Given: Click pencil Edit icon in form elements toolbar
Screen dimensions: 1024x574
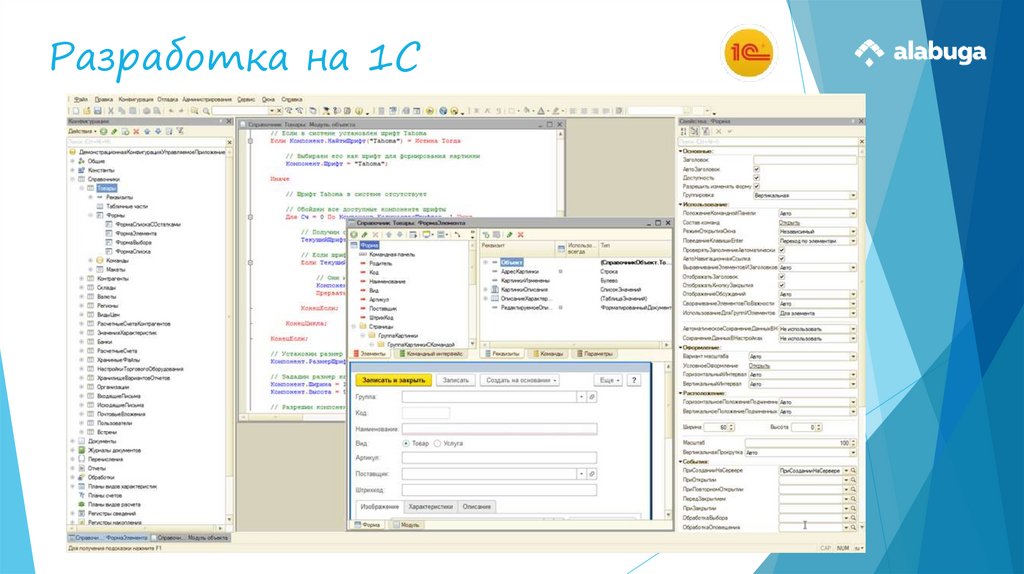Looking at the screenshot, I should (364, 234).
